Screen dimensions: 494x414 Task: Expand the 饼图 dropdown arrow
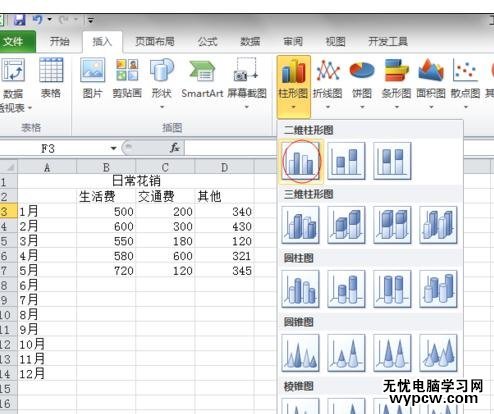[362, 107]
